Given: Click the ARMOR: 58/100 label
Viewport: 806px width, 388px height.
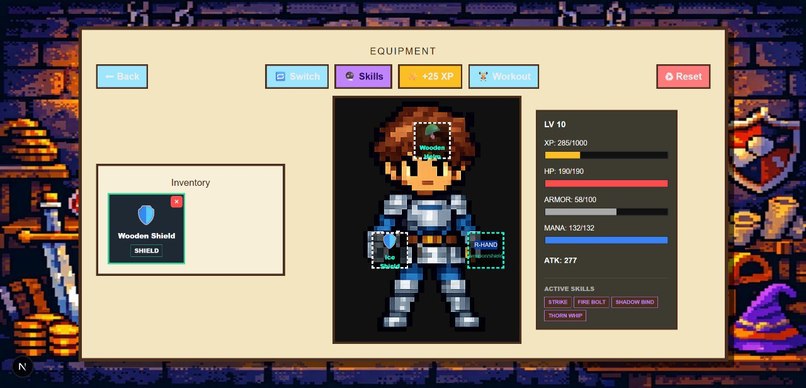Looking at the screenshot, I should (x=570, y=199).
